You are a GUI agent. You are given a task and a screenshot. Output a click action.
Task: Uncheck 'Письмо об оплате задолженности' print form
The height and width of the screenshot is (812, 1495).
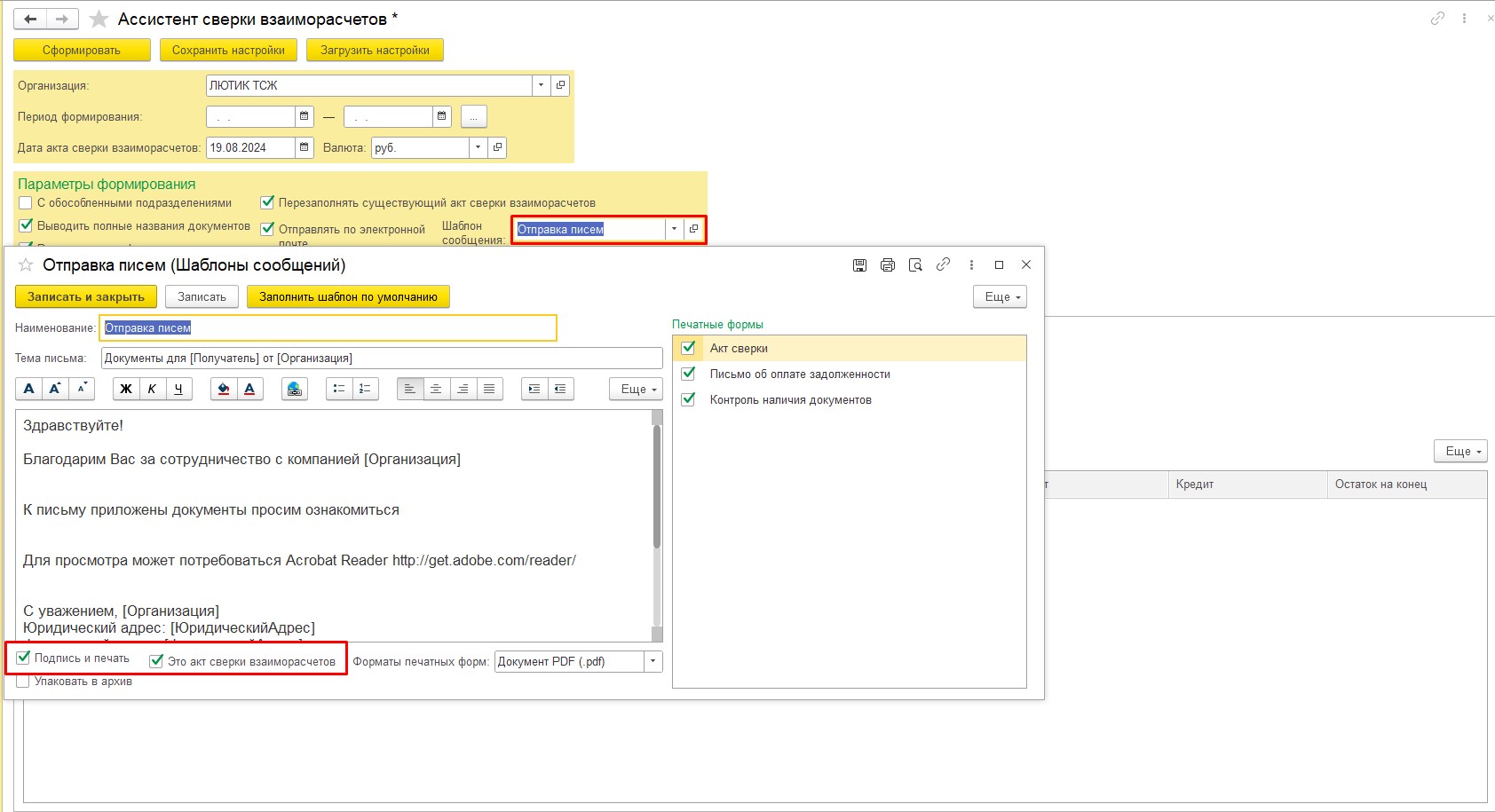point(688,374)
